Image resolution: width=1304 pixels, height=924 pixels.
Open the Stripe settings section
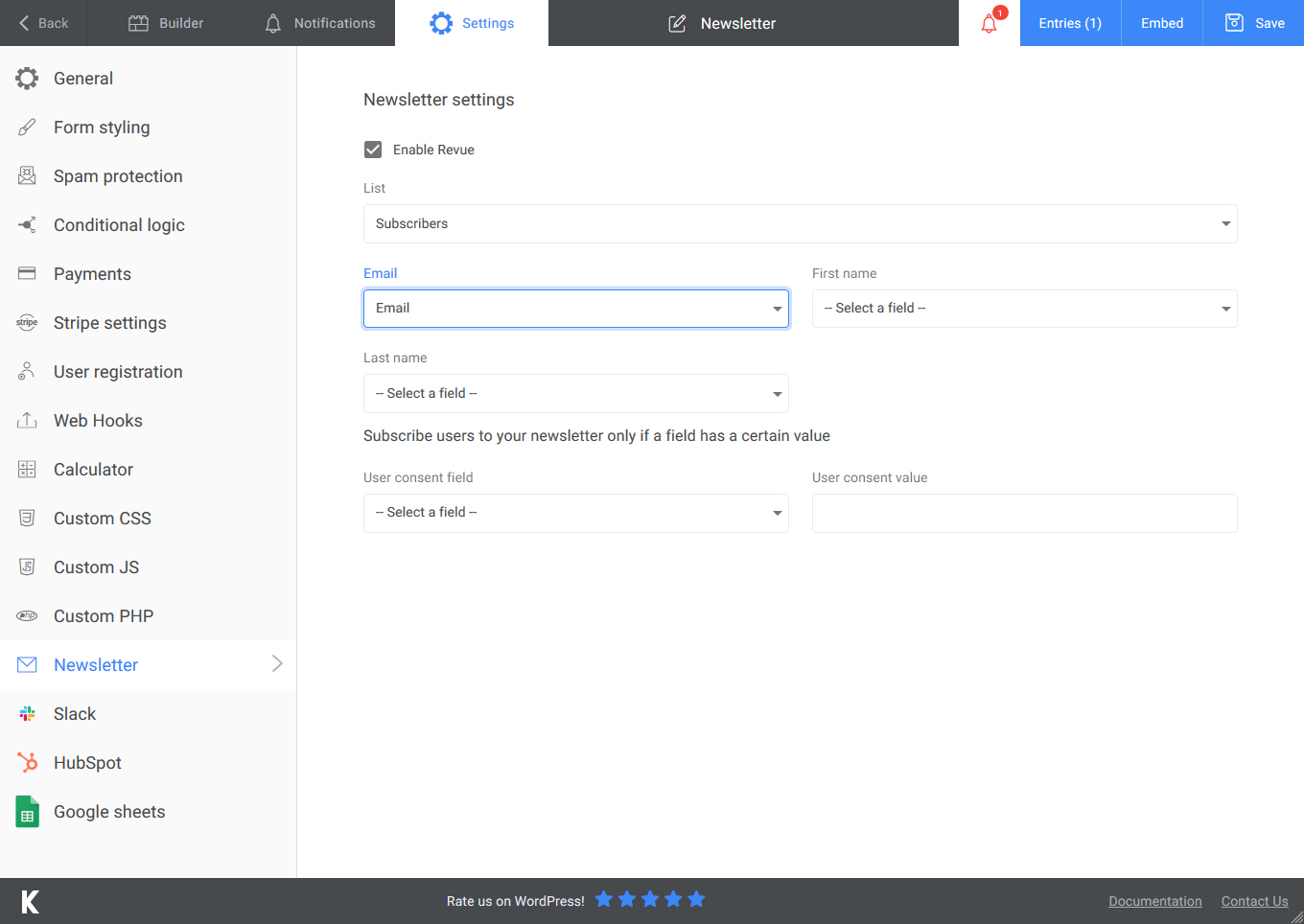click(x=148, y=323)
